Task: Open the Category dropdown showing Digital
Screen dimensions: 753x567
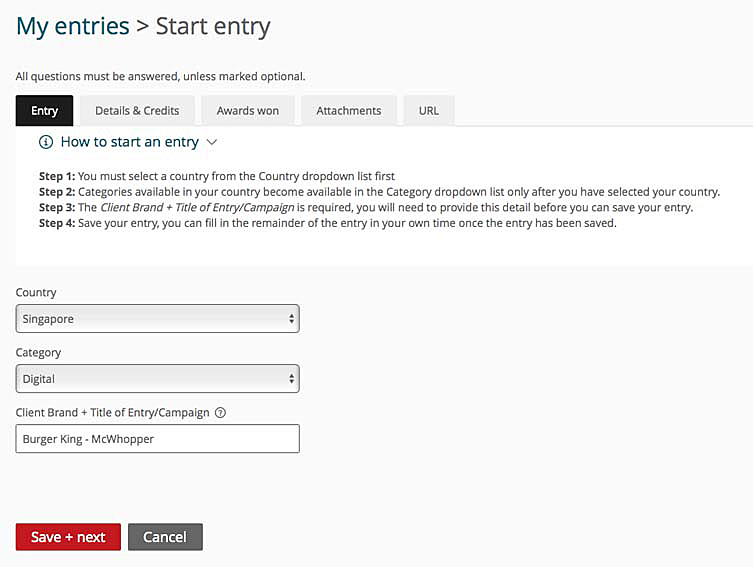Action: [x=158, y=379]
